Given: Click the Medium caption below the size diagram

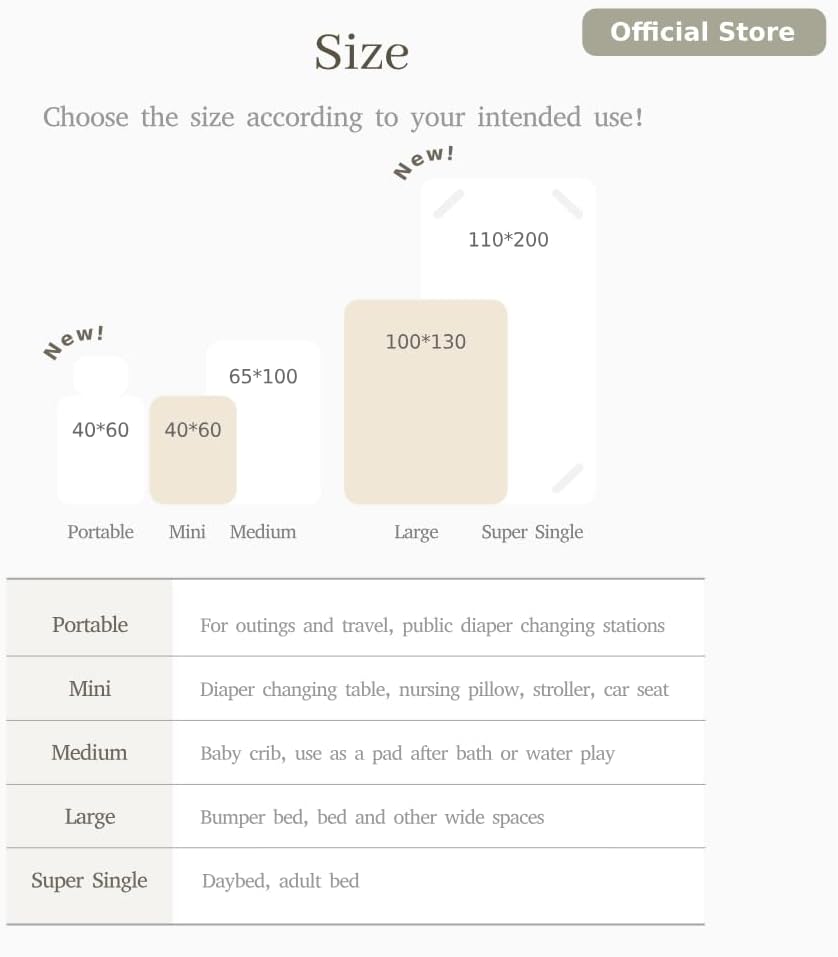Looking at the screenshot, I should point(263,532).
